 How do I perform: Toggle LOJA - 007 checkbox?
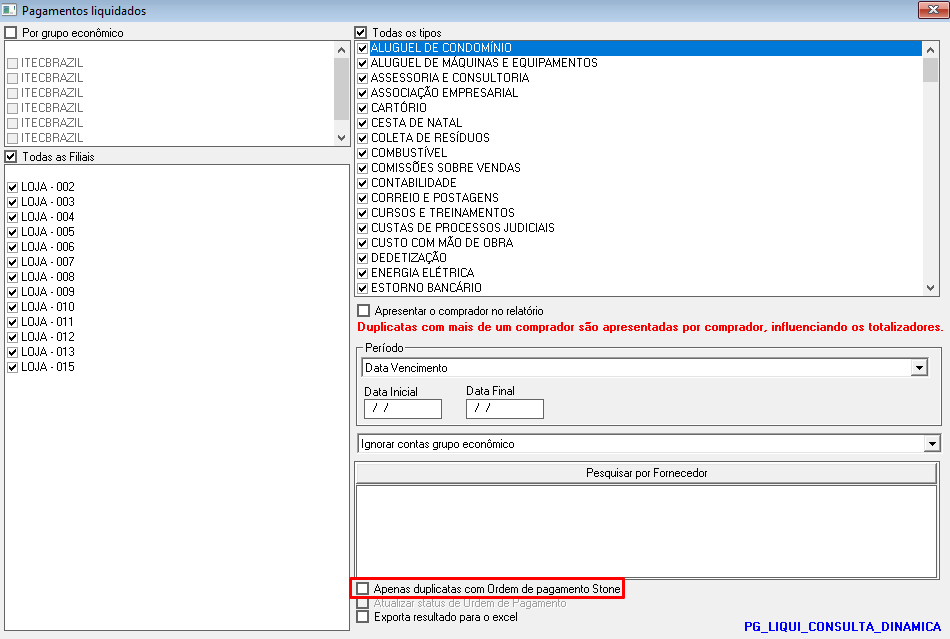pyautogui.click(x=13, y=262)
